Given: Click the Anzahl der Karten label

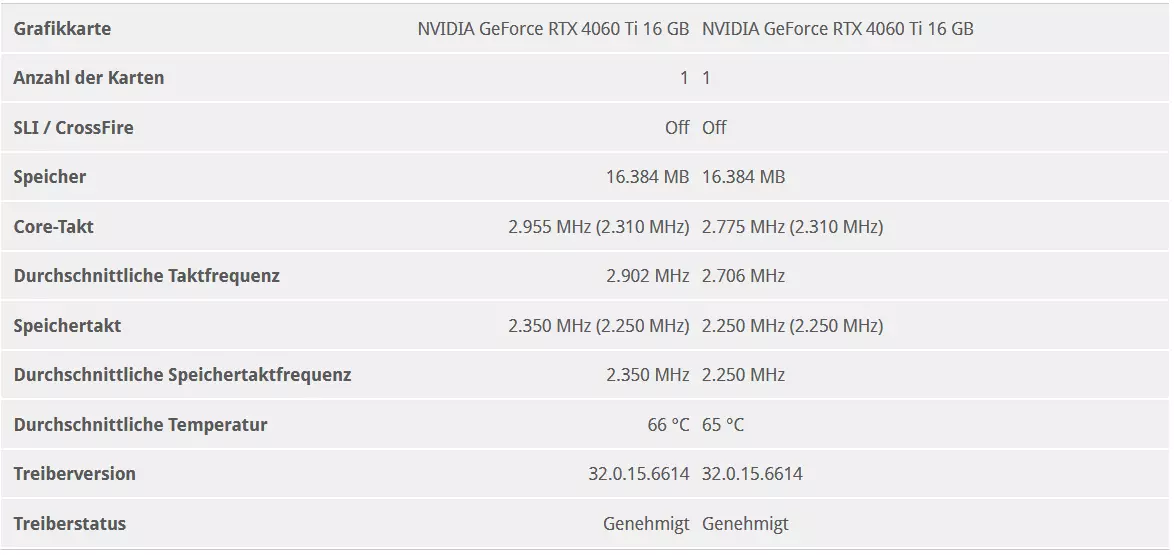Looking at the screenshot, I should point(88,78).
